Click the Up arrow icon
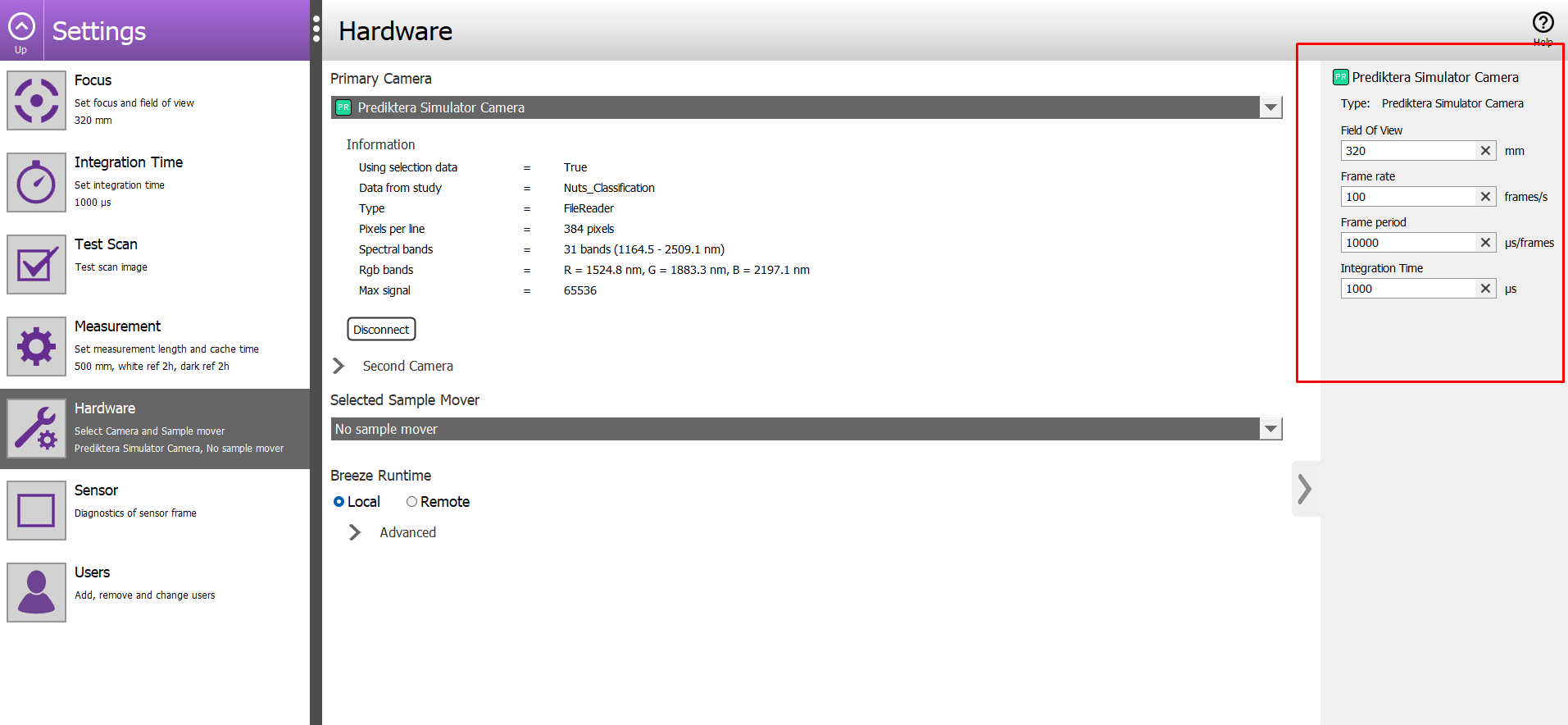1568x725 pixels. (x=21, y=27)
